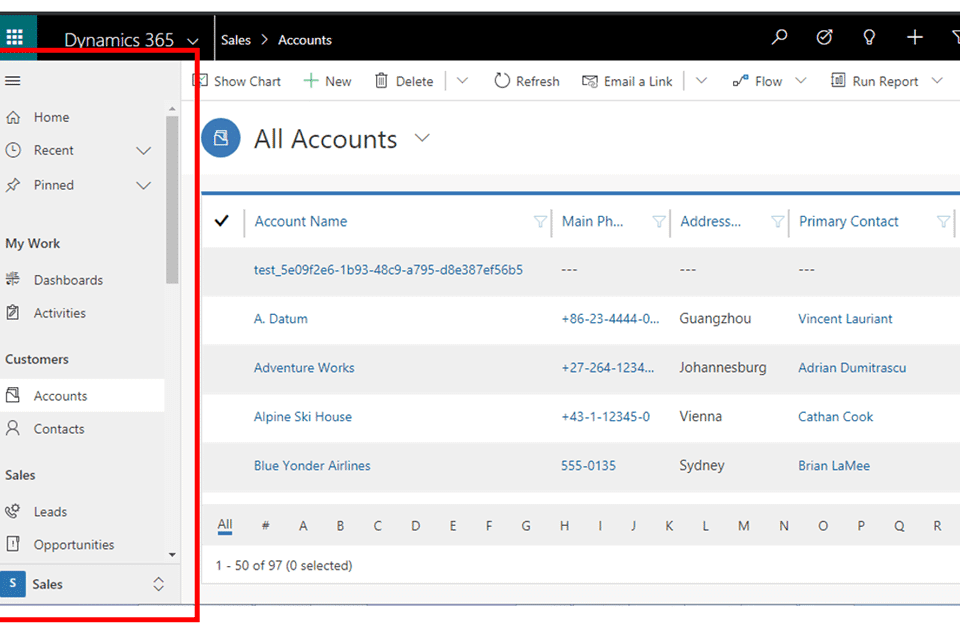The height and width of the screenshot is (628, 960).
Task: Open the Run Report dropdown arrow
Action: (937, 81)
